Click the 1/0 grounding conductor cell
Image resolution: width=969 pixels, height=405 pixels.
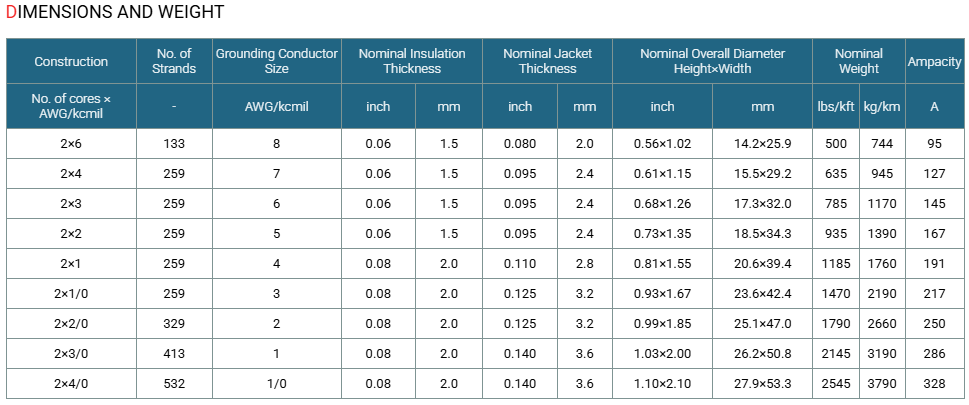click(x=277, y=384)
